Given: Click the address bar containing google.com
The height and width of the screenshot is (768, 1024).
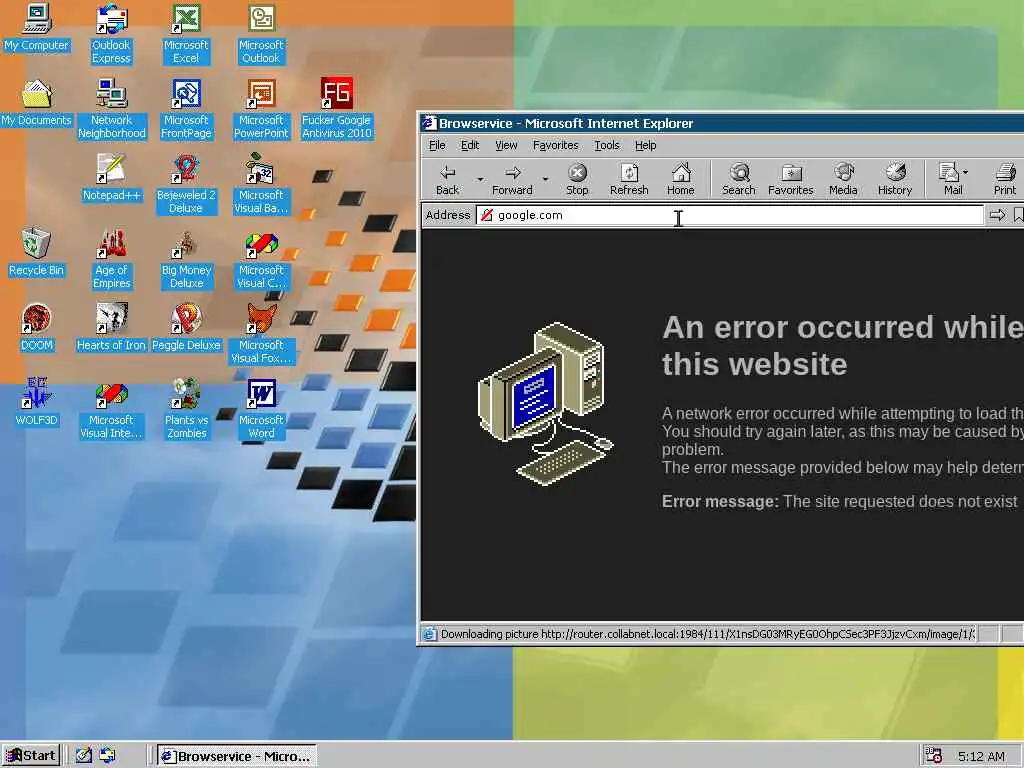Looking at the screenshot, I should (730, 215).
